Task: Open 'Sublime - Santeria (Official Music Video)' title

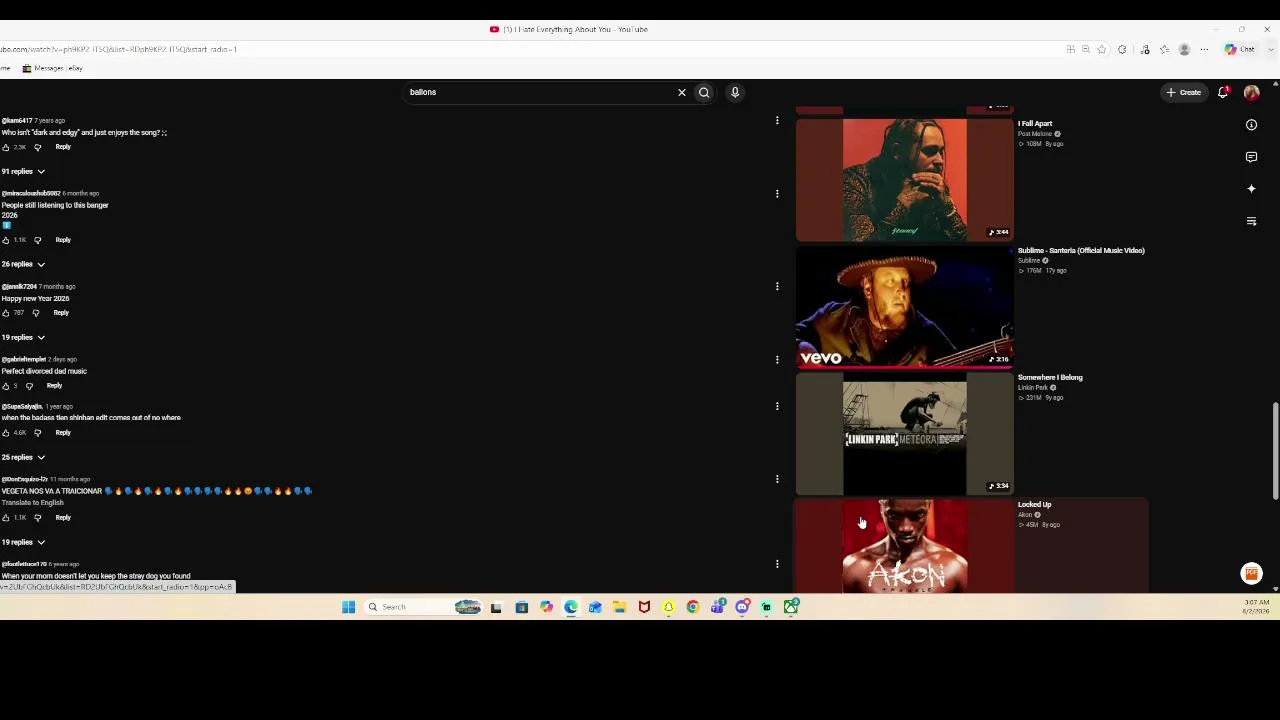Action: coord(1081,251)
